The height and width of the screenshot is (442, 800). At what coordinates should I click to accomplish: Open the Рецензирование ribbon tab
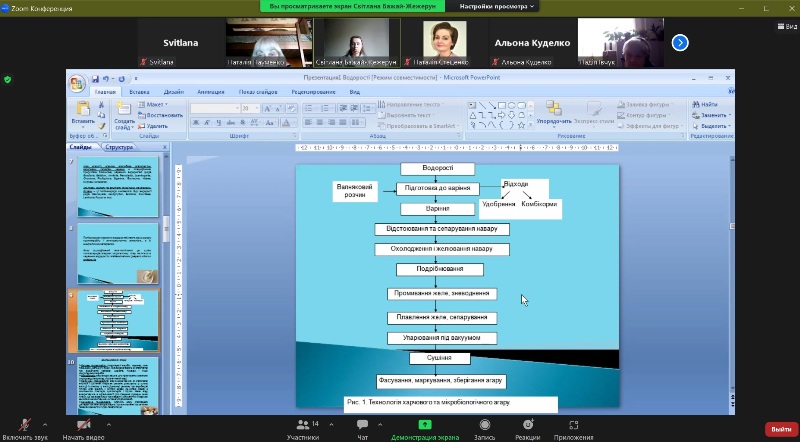click(x=314, y=92)
